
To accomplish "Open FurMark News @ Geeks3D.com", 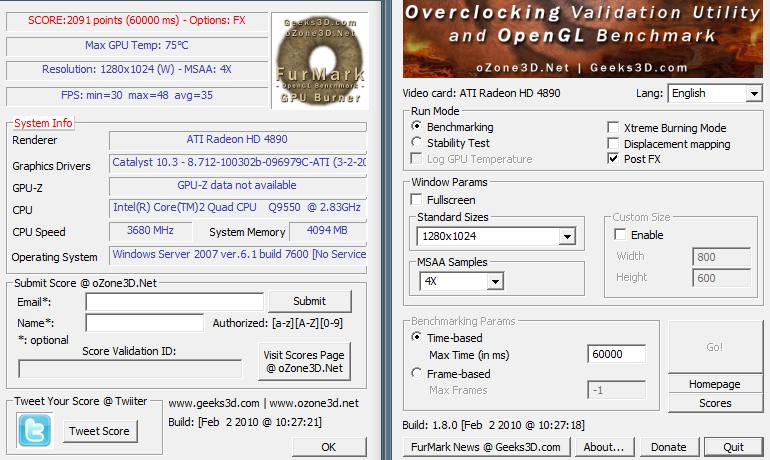I will tap(486, 447).
